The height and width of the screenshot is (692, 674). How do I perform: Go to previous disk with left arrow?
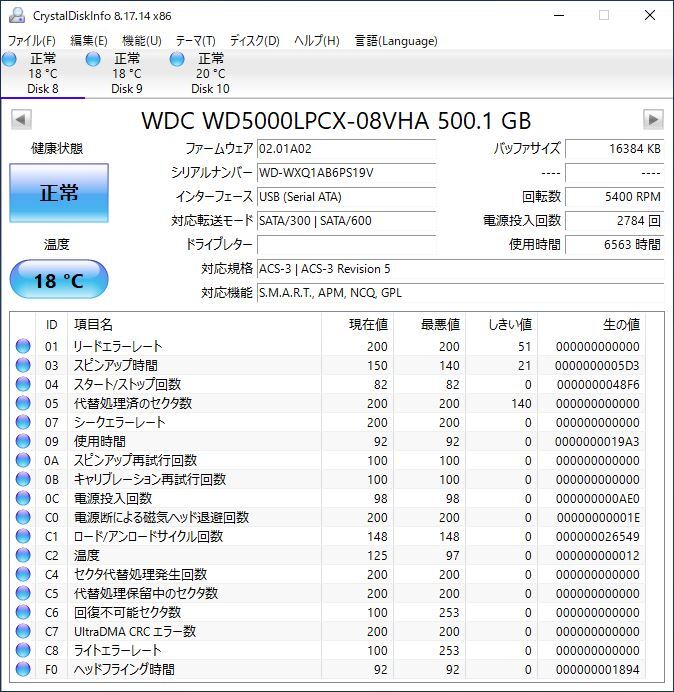click(21, 120)
